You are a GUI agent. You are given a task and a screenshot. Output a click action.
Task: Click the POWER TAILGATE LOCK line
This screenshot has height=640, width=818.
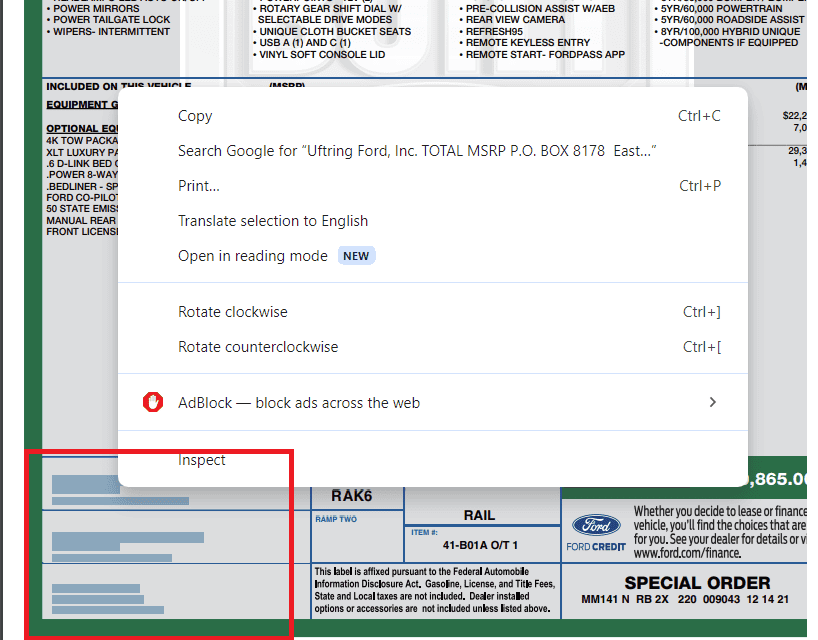tap(111, 20)
